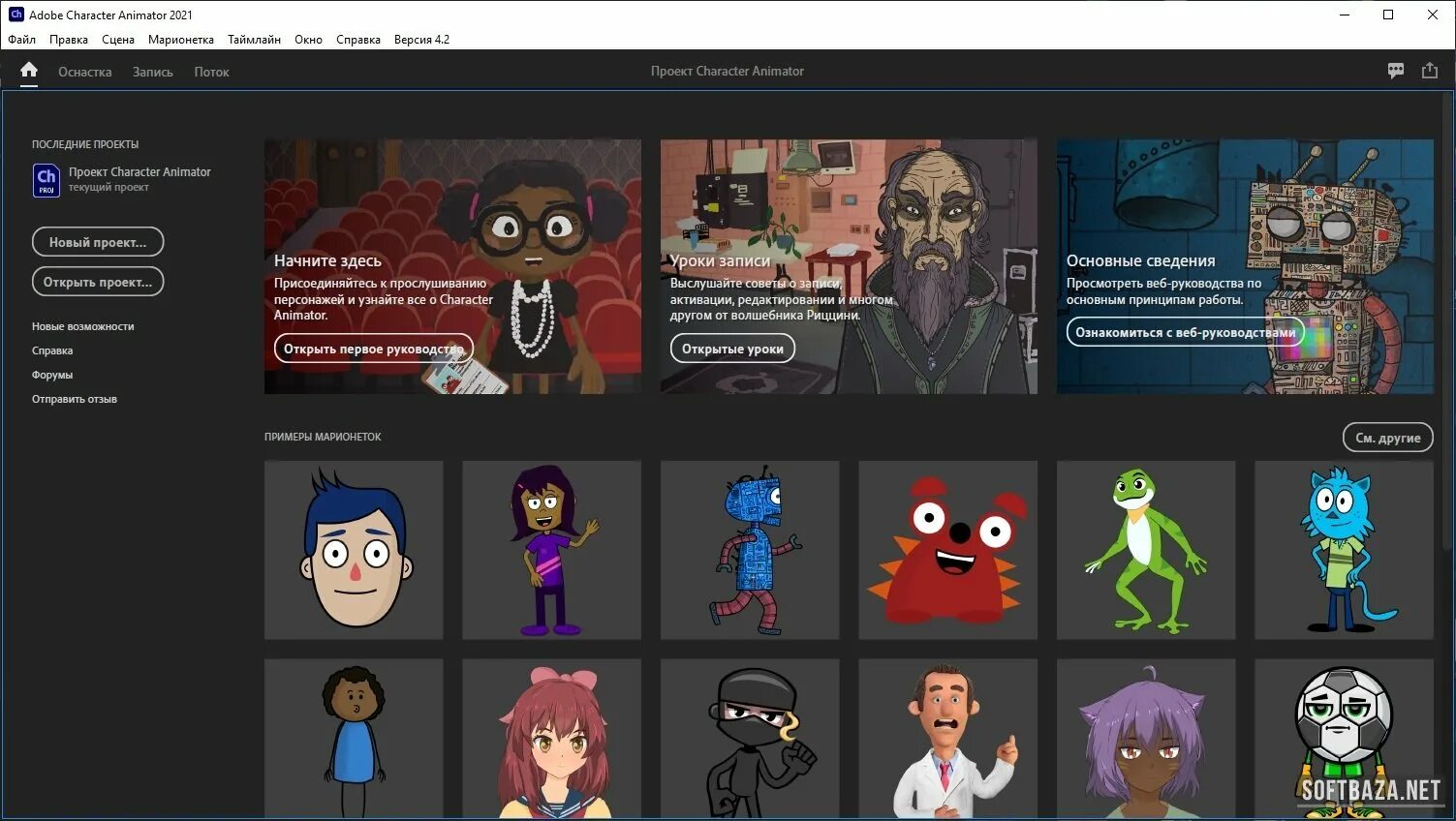Image resolution: width=1456 pixels, height=821 pixels.
Task: Switch to the Поток workspace tab
Action: tap(211, 72)
